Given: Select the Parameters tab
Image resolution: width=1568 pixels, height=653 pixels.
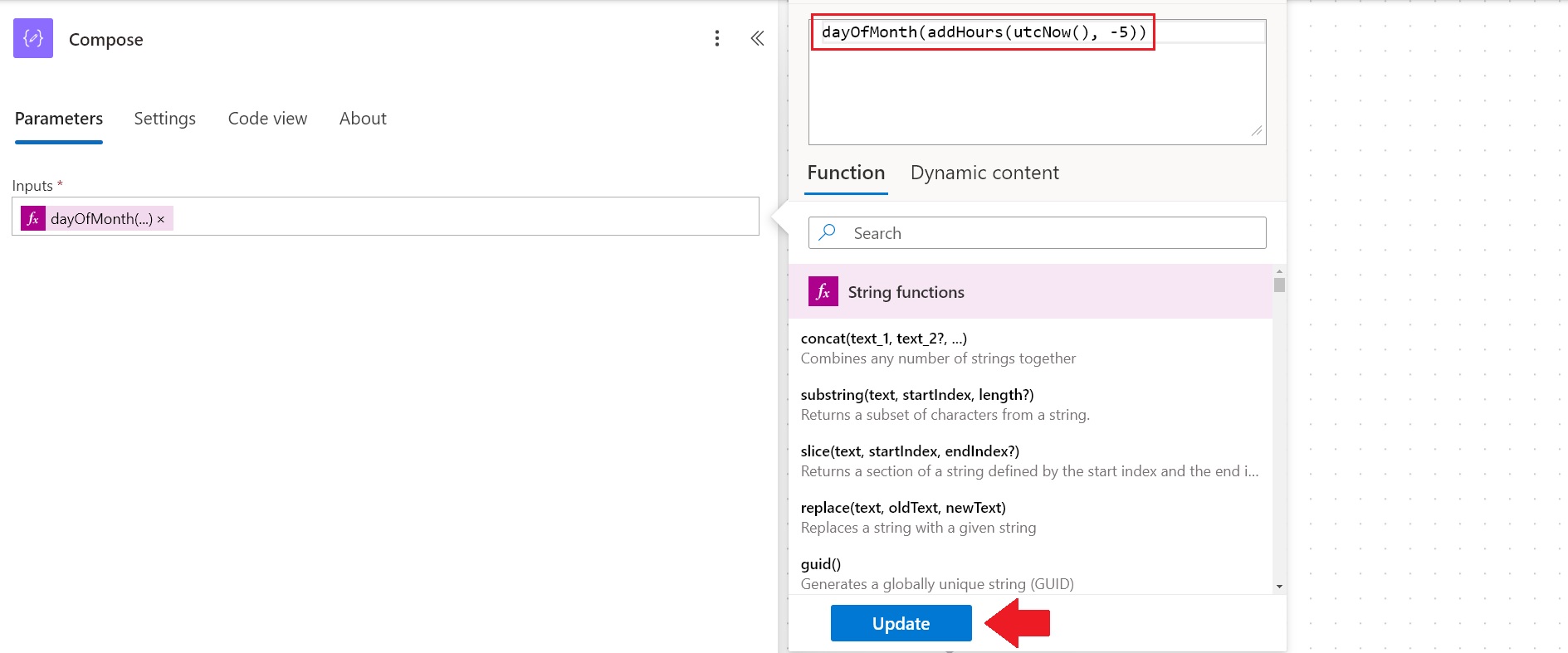Looking at the screenshot, I should tap(59, 119).
